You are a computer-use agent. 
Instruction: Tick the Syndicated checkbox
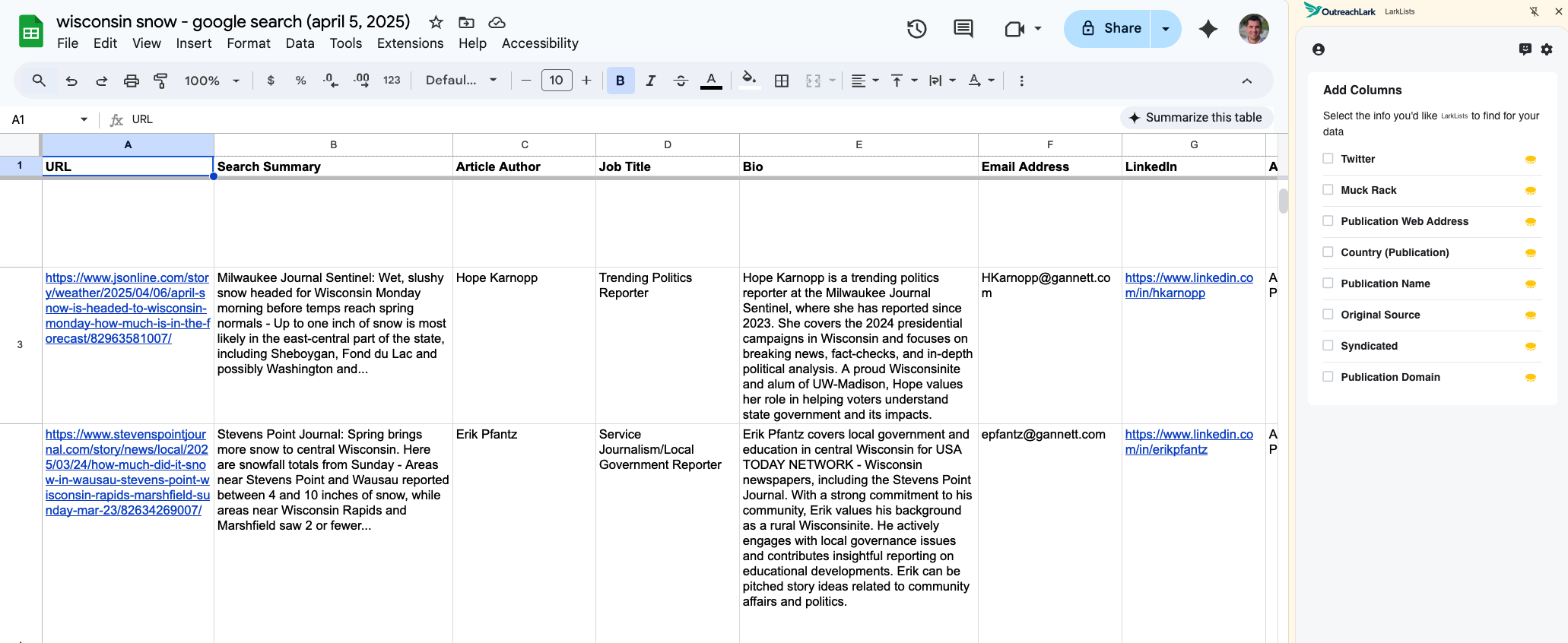(x=1328, y=346)
